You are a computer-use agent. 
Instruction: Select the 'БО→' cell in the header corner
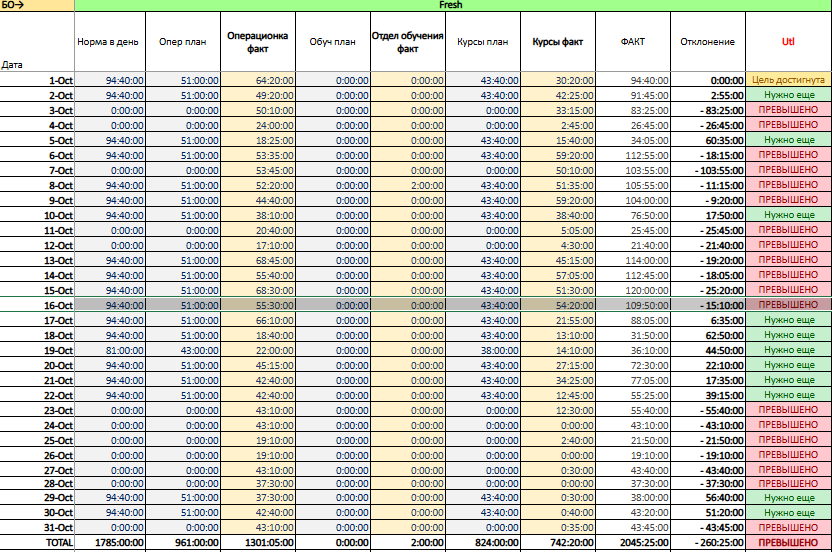click(x=37, y=5)
